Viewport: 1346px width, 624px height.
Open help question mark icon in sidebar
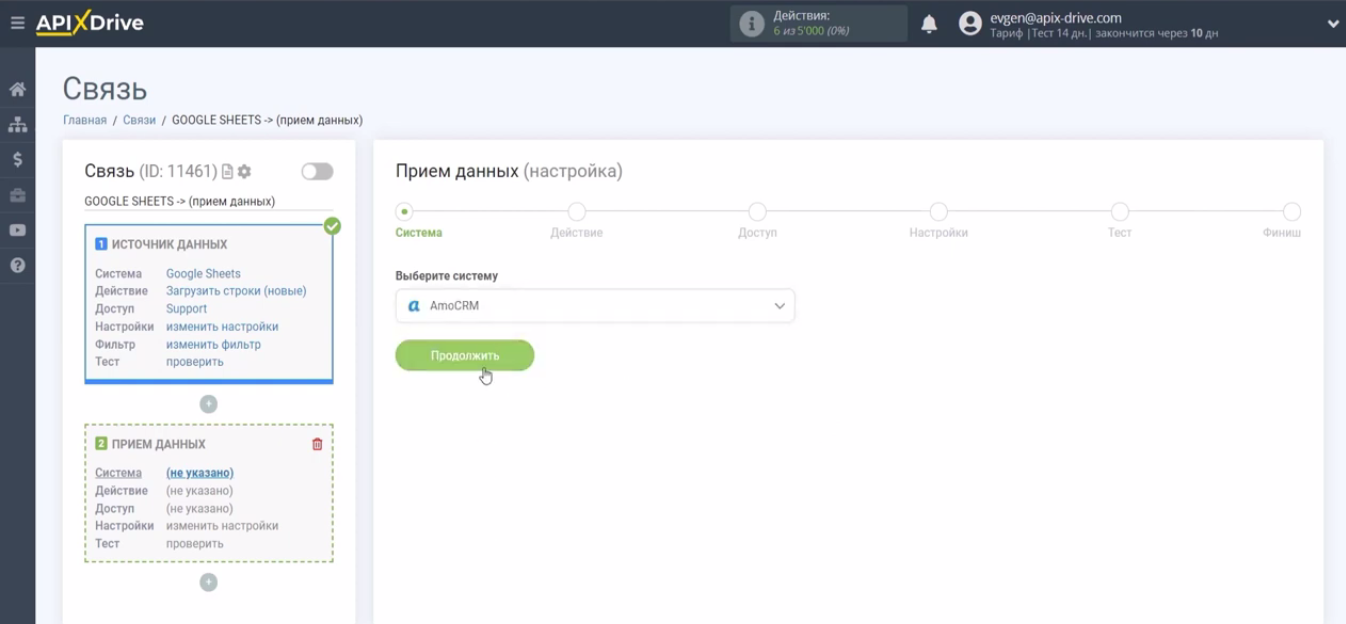(17, 266)
